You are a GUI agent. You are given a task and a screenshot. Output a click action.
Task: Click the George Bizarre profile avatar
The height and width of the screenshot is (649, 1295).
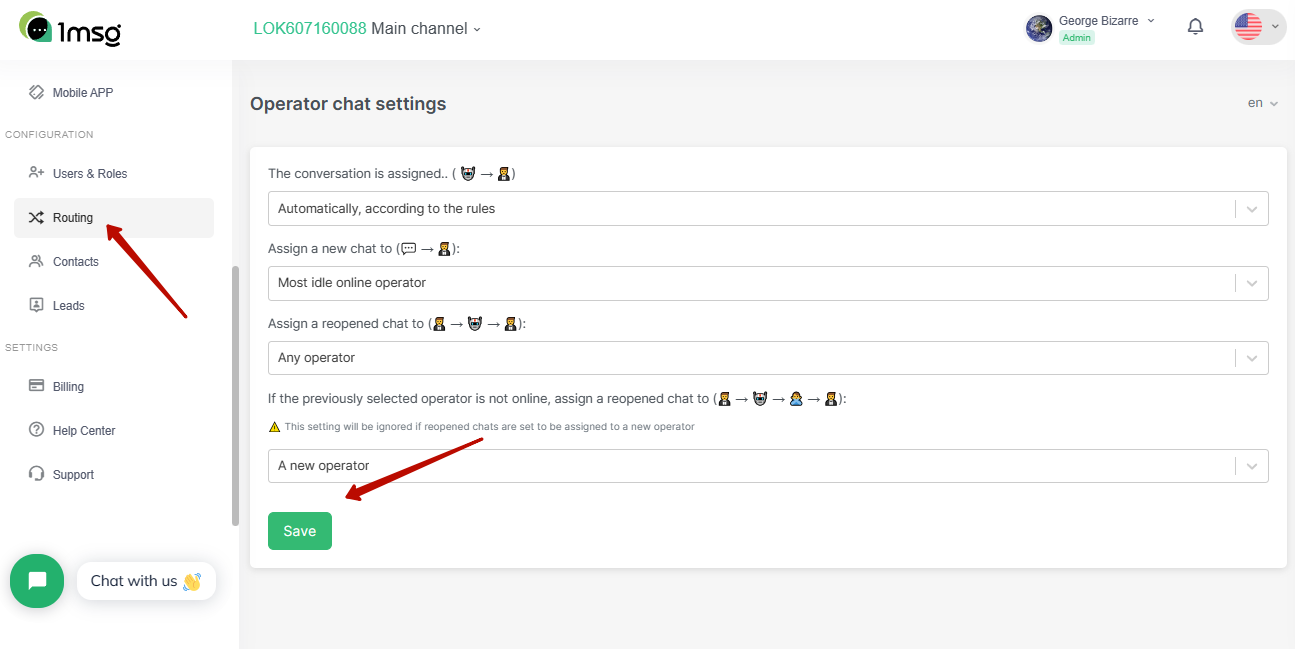click(x=1039, y=28)
